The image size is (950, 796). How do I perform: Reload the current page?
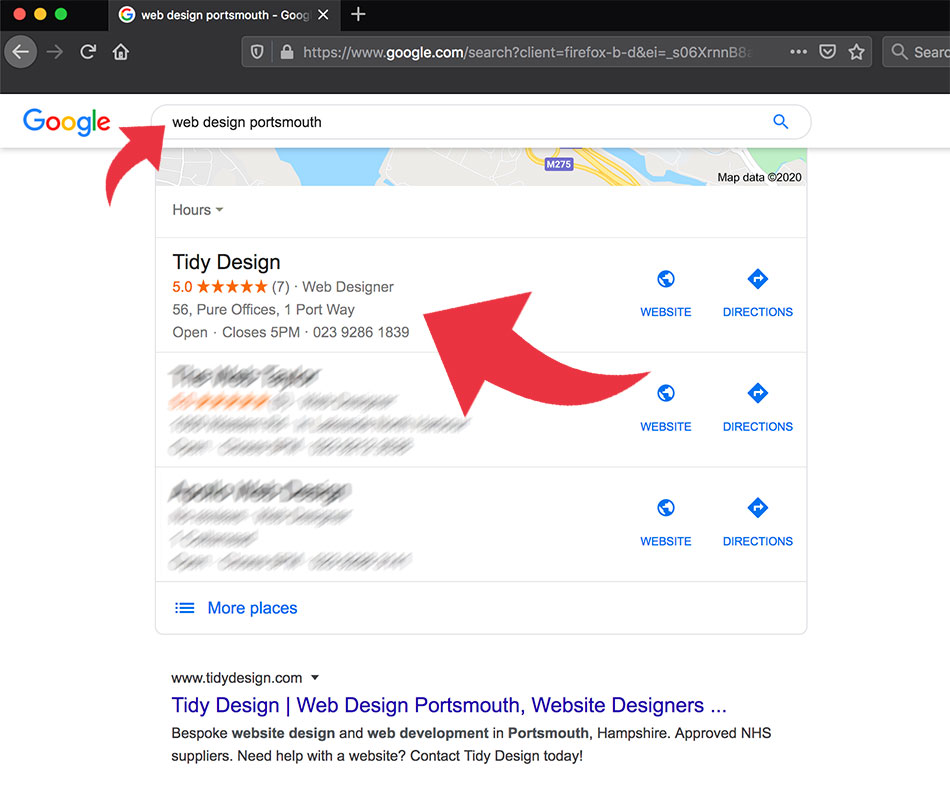88,51
